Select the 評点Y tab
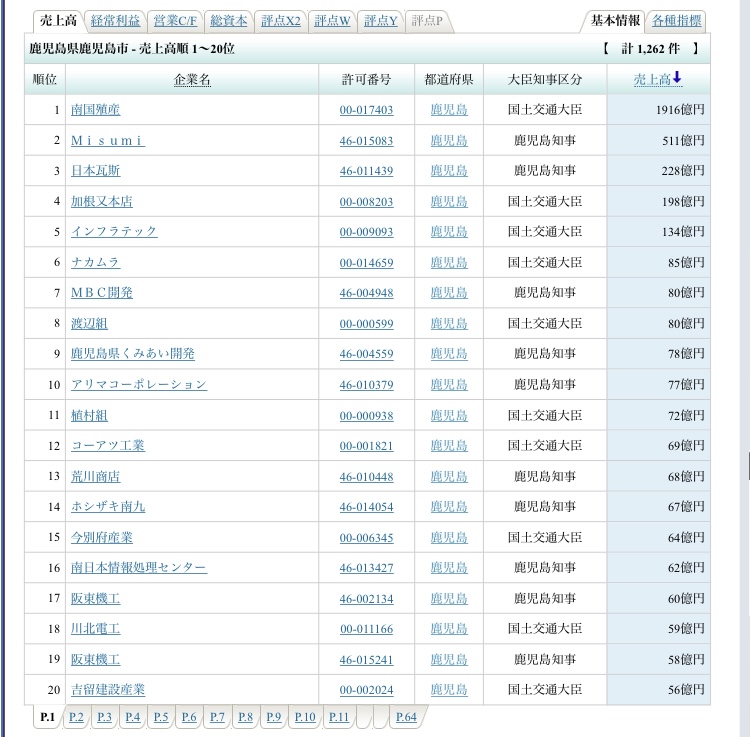Viewport: 750px width, 737px height. pos(381,21)
